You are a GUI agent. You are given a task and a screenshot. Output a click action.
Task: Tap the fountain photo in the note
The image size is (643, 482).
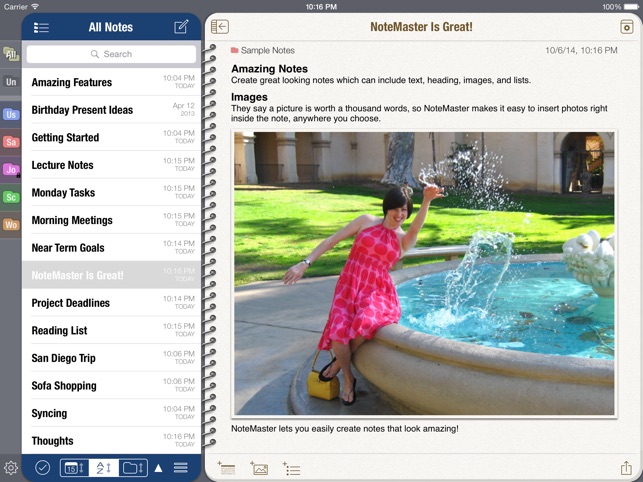(424, 274)
